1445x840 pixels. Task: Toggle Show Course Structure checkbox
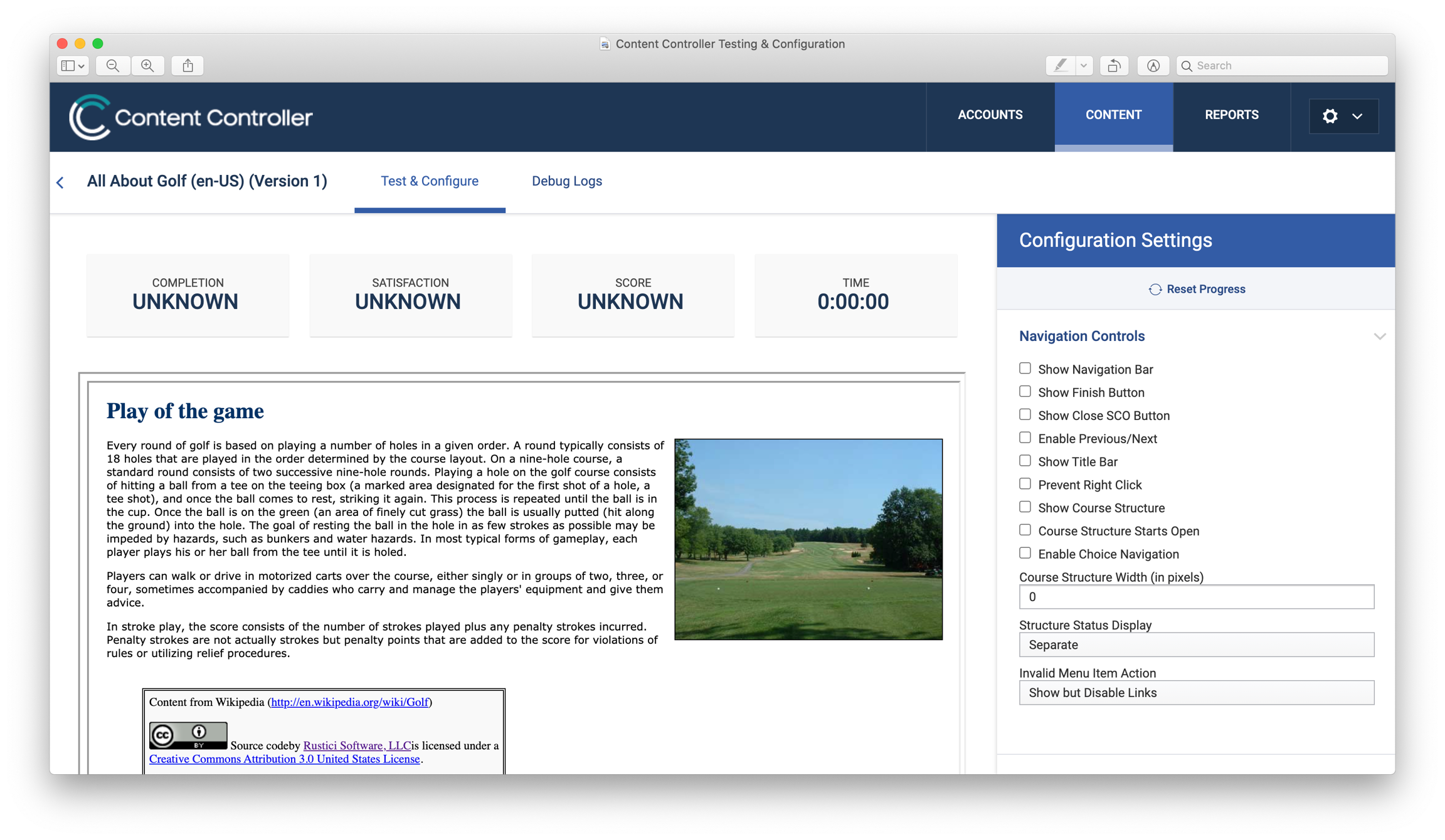pyautogui.click(x=1025, y=507)
